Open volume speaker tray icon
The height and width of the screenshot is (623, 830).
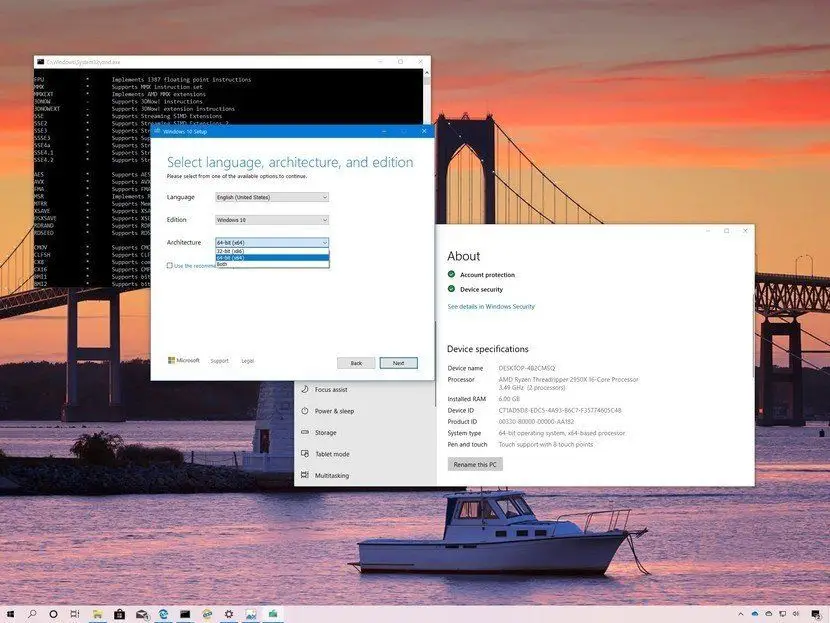tap(796, 614)
